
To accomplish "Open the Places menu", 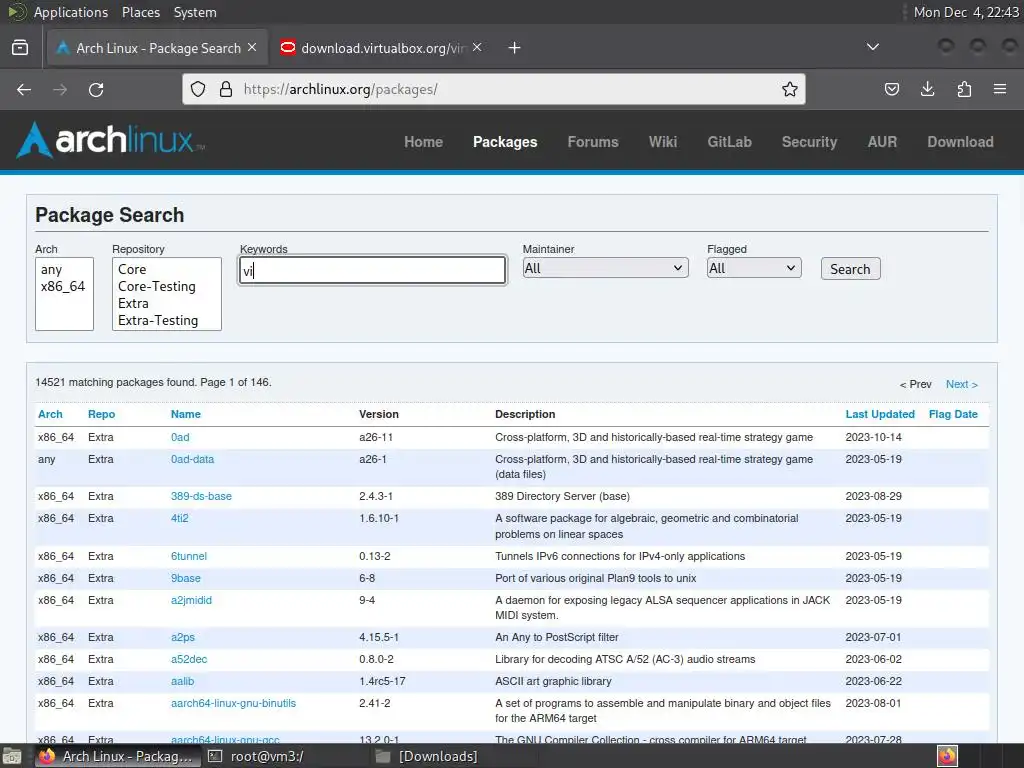I will click(x=140, y=12).
